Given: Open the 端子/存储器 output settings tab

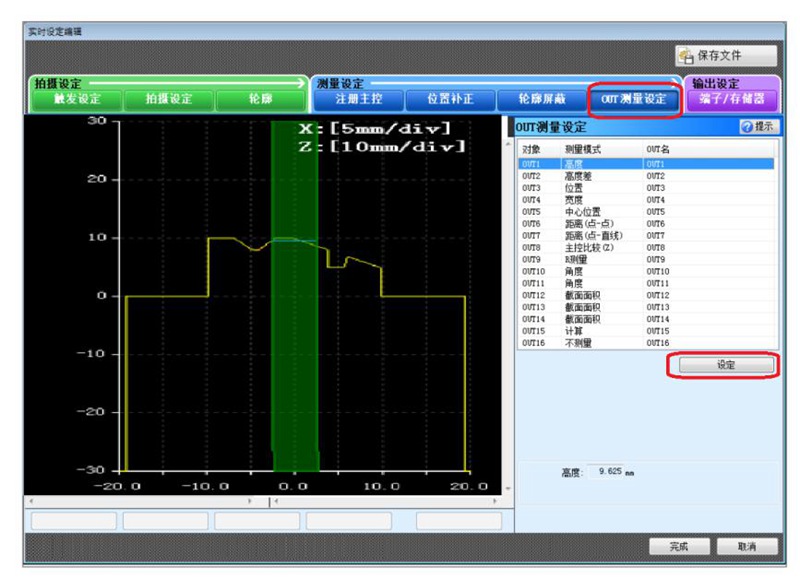Looking at the screenshot, I should point(732,99).
